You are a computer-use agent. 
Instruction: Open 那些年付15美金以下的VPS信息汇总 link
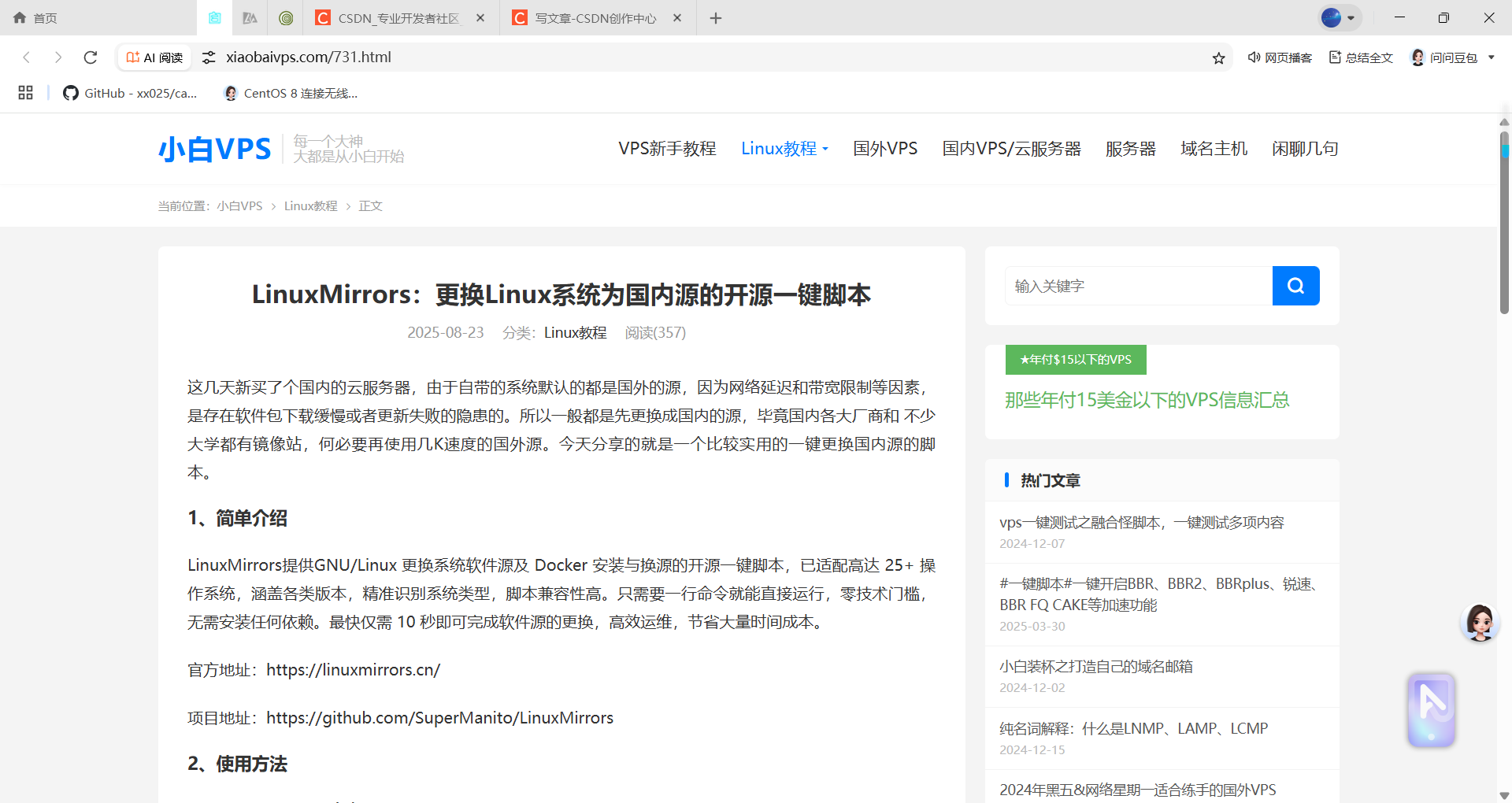[x=1147, y=401]
